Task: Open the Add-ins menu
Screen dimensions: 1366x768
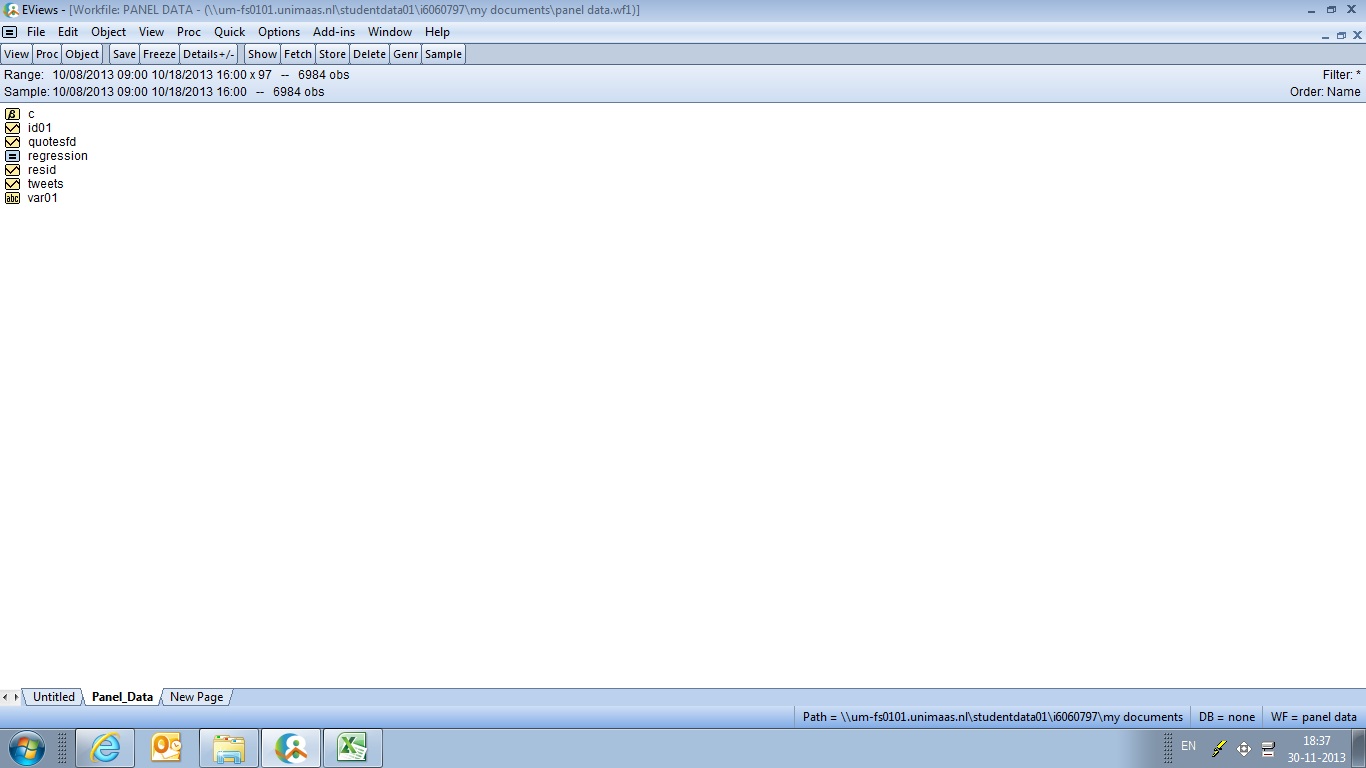Action: [334, 32]
